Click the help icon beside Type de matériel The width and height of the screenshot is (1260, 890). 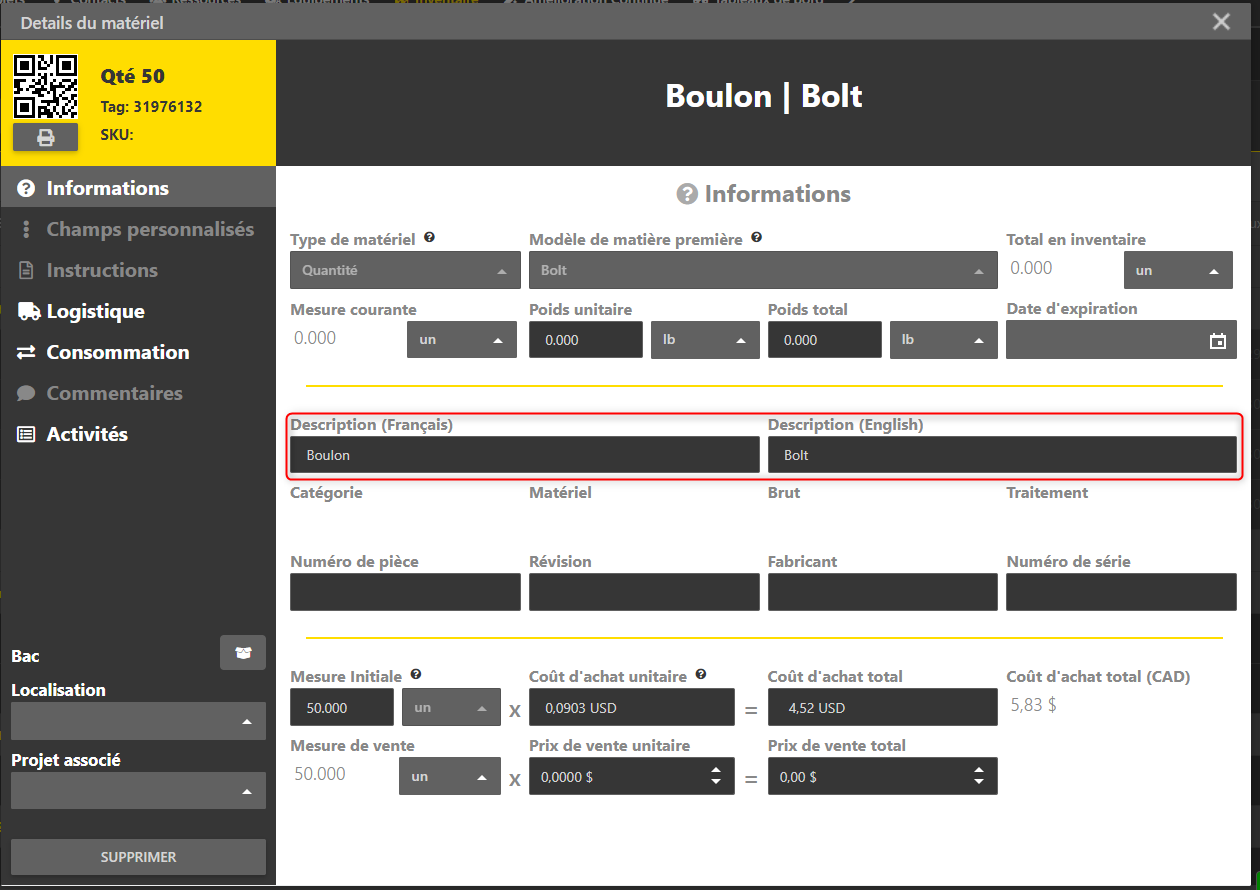(x=430, y=238)
